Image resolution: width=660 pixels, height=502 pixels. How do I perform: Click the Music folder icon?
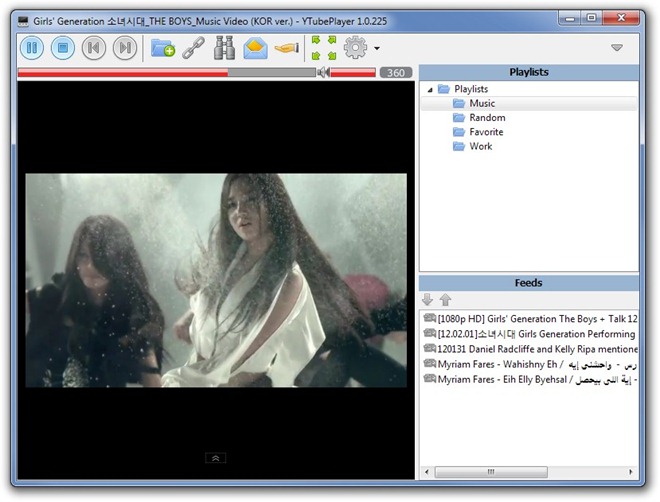coord(459,103)
